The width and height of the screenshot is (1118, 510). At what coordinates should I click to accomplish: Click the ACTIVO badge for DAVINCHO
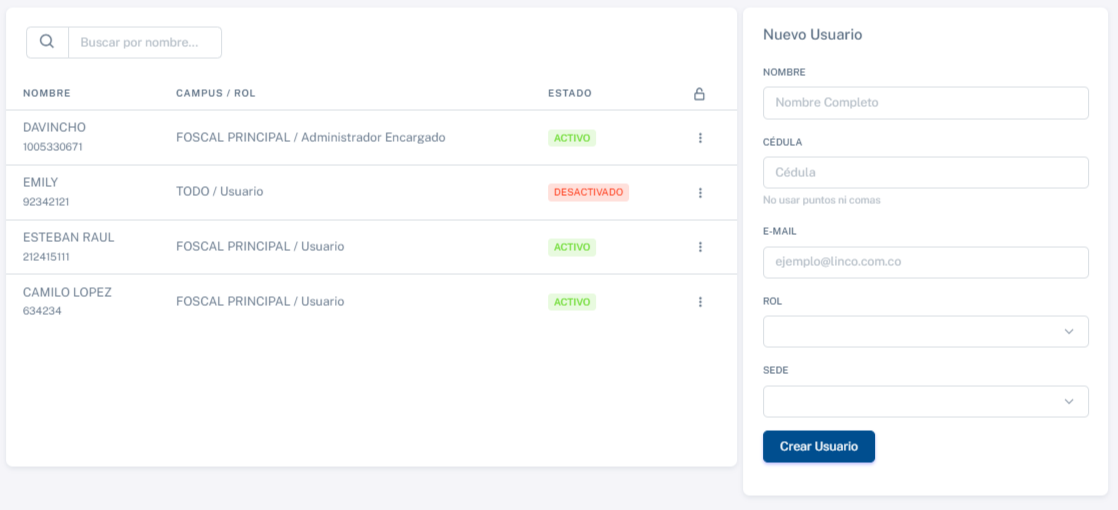pyautogui.click(x=572, y=138)
